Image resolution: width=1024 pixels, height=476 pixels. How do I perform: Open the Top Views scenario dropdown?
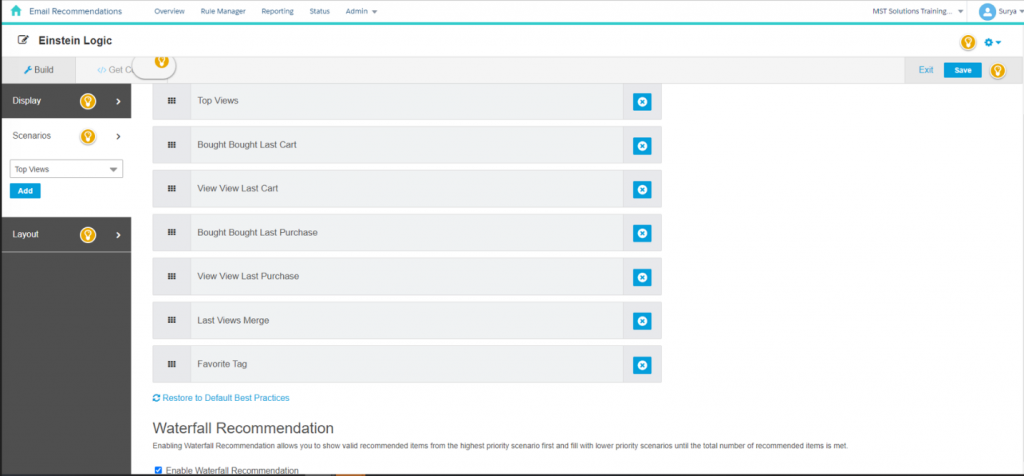[66, 169]
